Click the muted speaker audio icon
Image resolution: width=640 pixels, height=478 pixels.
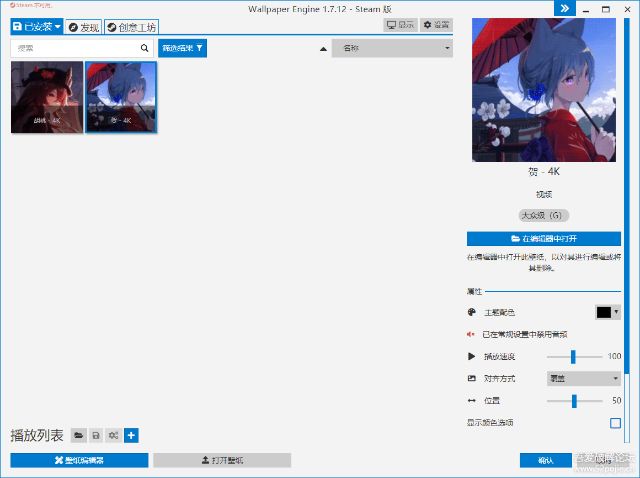click(471, 334)
